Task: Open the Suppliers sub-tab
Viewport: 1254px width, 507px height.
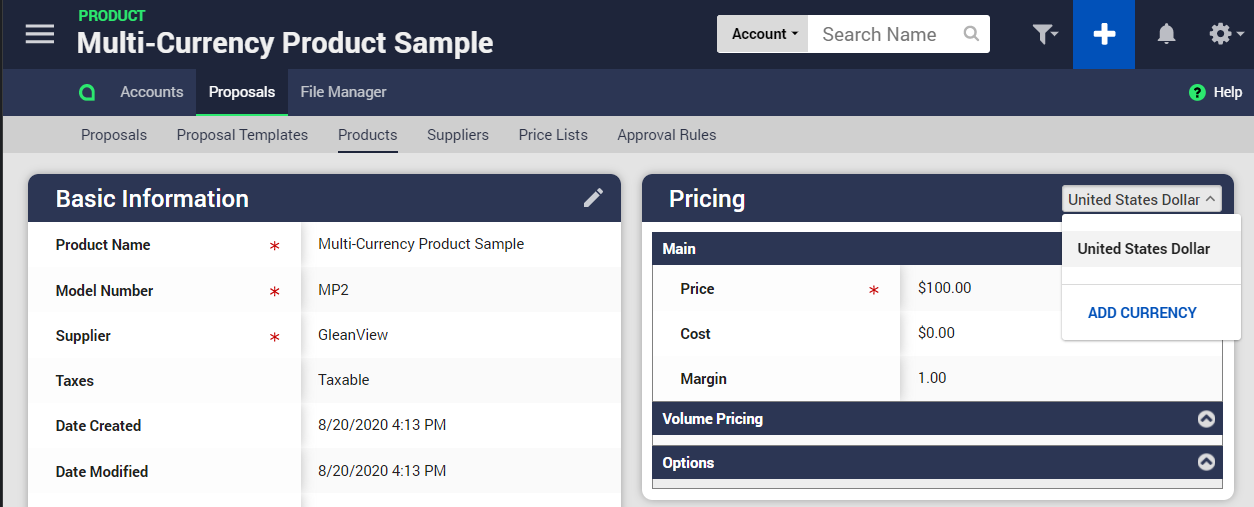Action: 458,135
